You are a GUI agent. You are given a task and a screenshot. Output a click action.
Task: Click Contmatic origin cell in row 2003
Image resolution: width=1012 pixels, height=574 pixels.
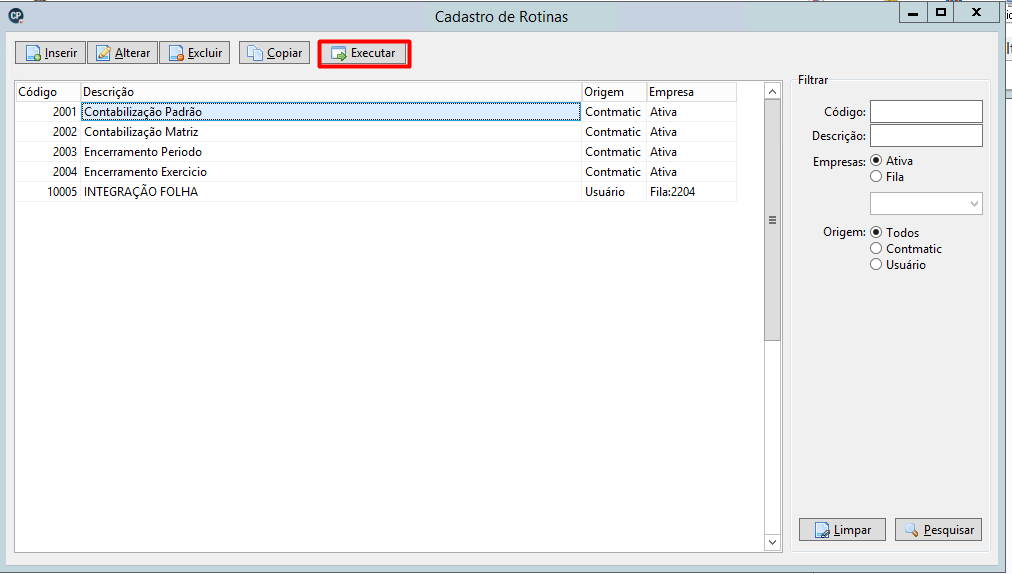pyautogui.click(x=613, y=152)
